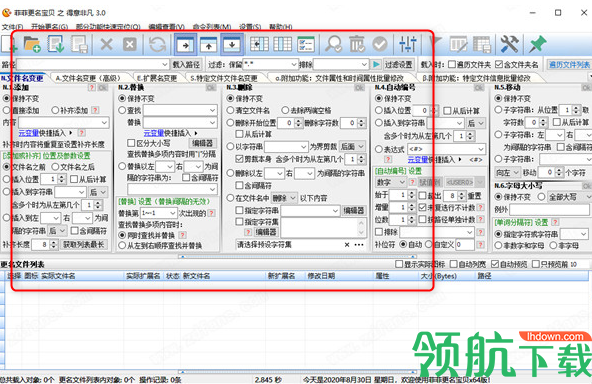Click the import list icon with green arrow

[56, 44]
